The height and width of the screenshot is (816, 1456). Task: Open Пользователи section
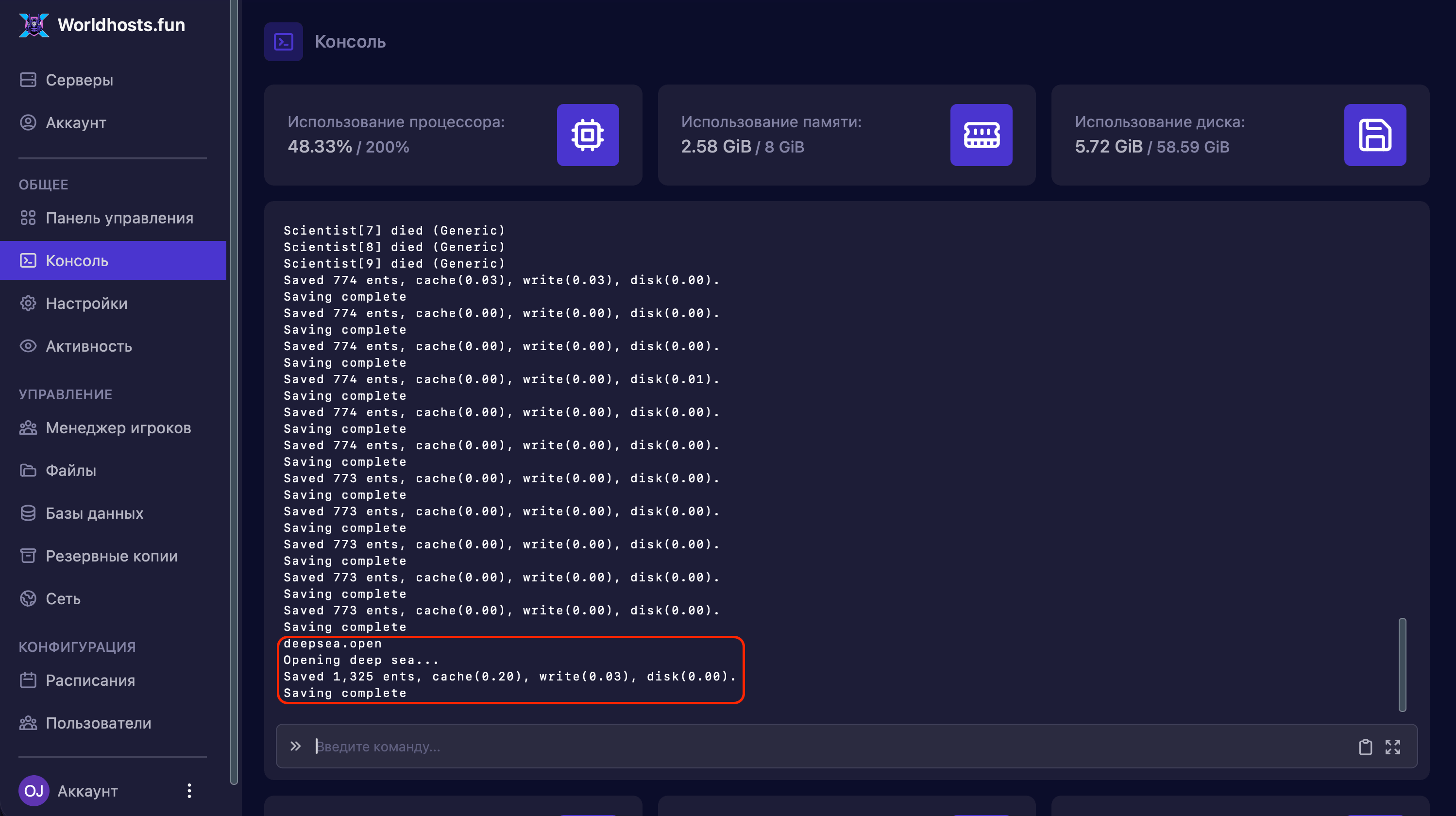pos(113,723)
